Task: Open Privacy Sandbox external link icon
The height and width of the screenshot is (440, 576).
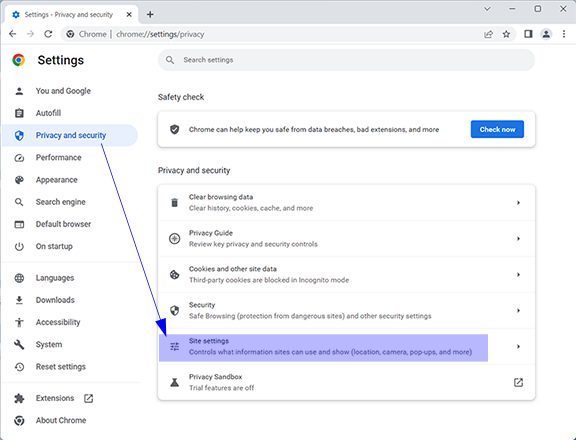Action: (518, 382)
